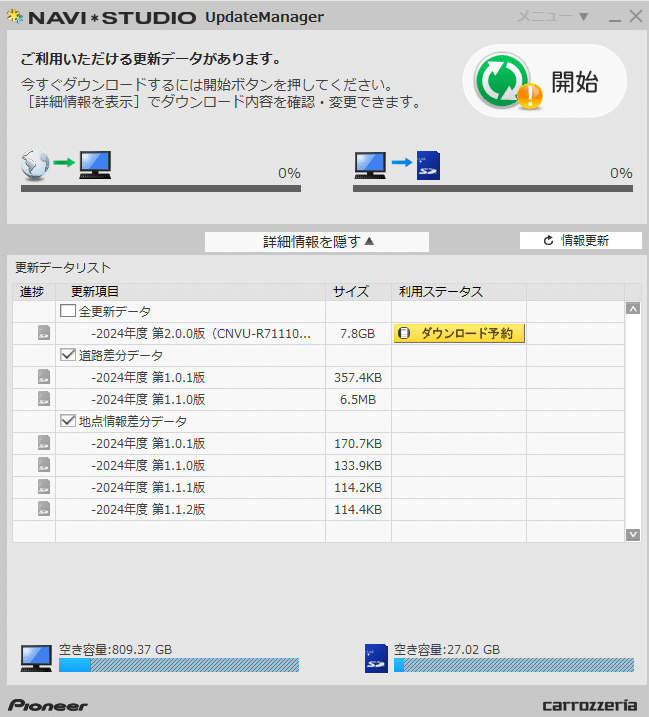Click SD card capacity bar 27.02 GB
The height and width of the screenshot is (717, 649).
[514, 665]
